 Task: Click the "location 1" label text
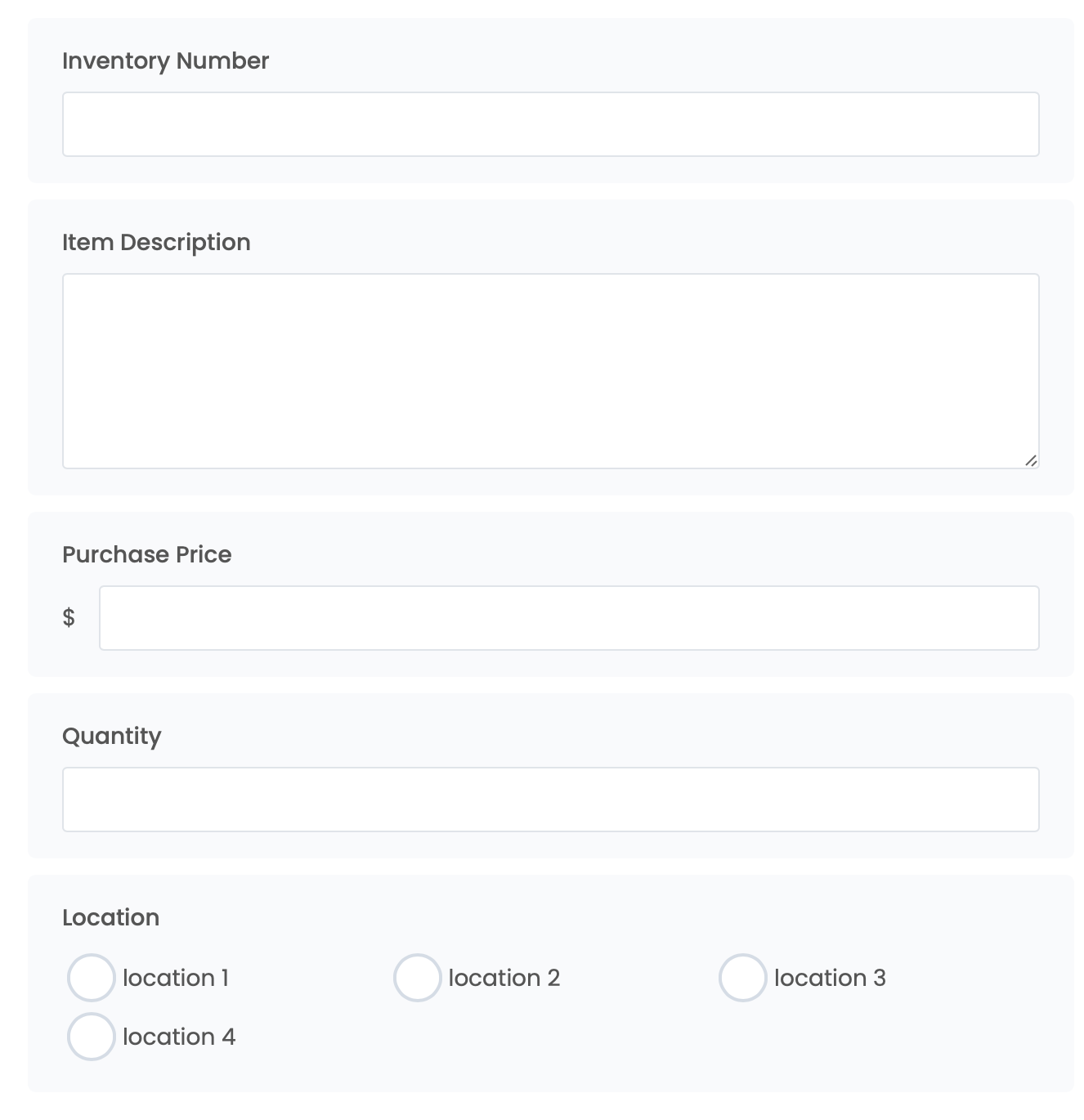[176, 978]
